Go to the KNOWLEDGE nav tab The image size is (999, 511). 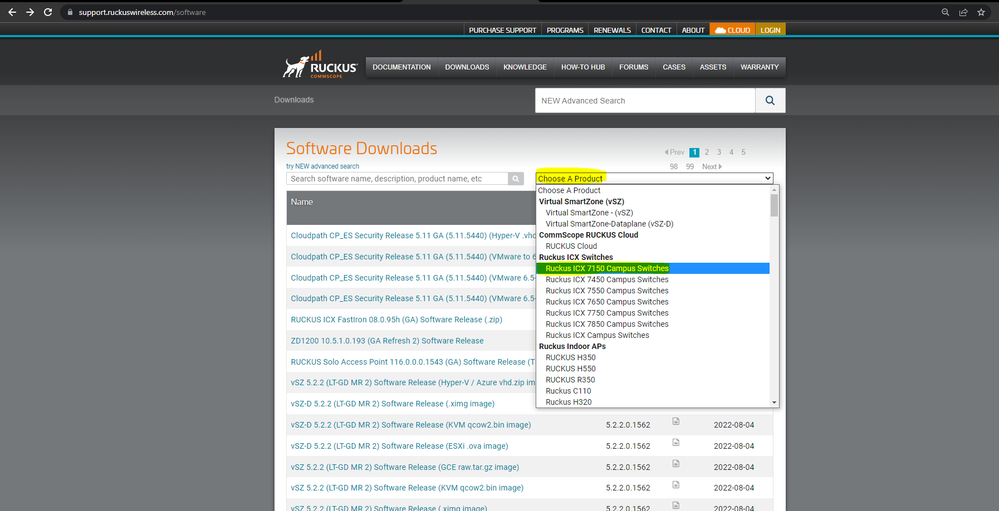pyautogui.click(x=525, y=67)
